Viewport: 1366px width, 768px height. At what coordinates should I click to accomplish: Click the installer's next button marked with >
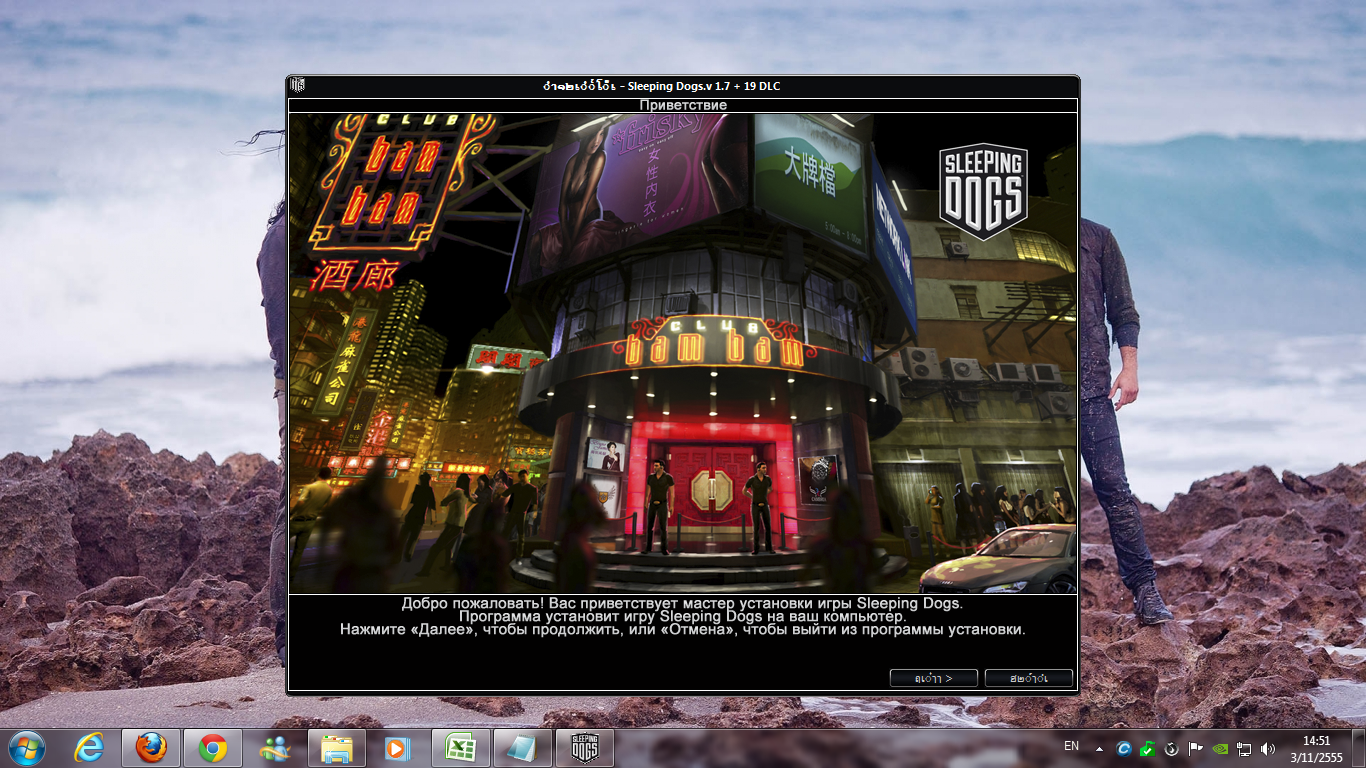click(932, 678)
